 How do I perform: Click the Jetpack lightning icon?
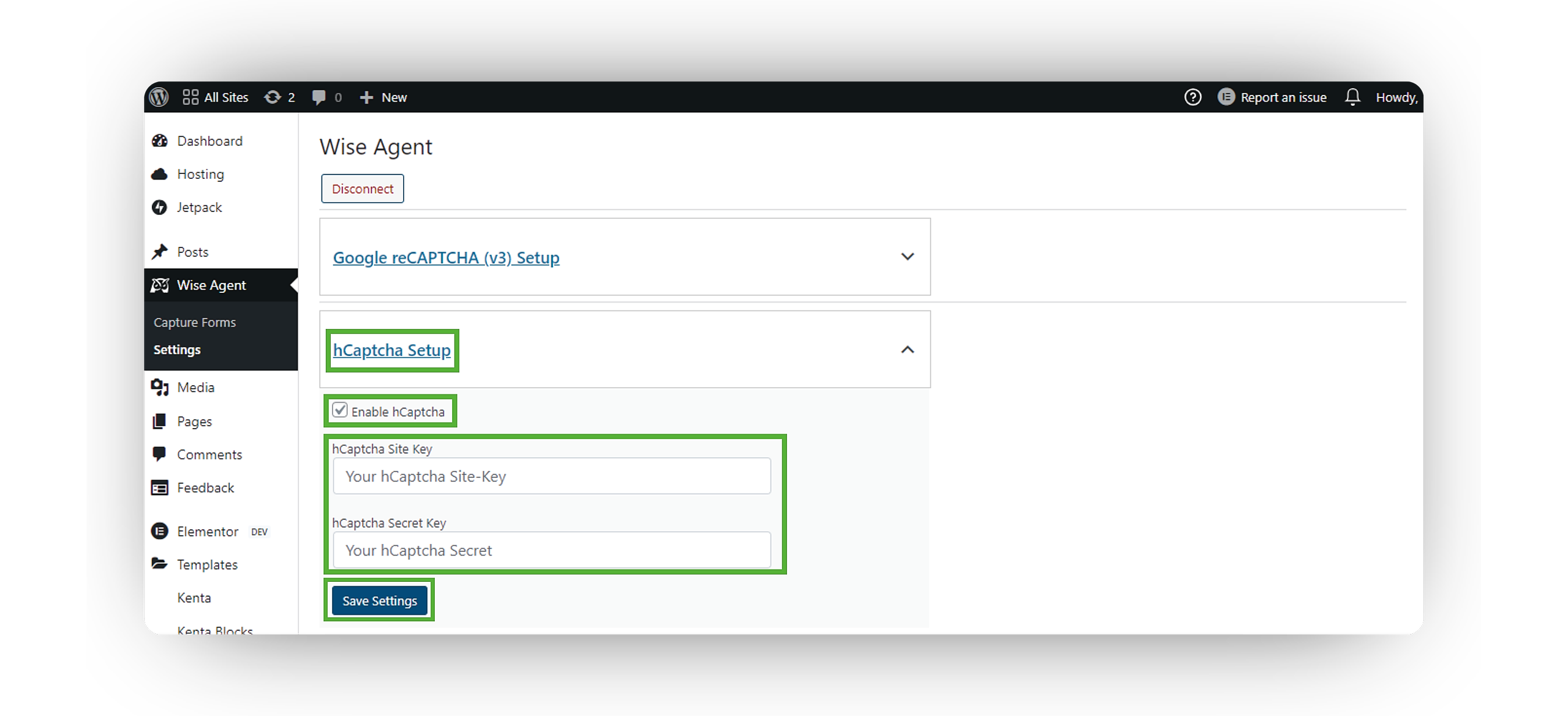[160, 207]
